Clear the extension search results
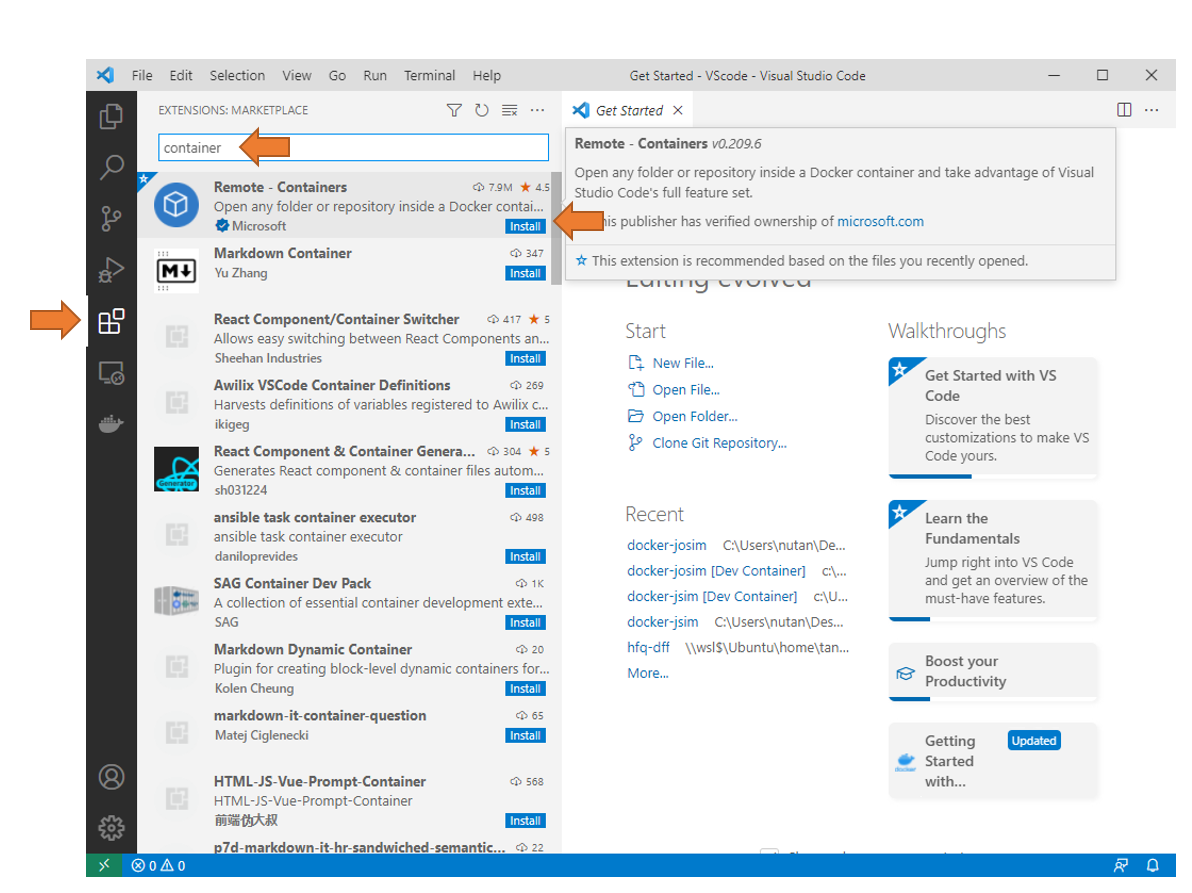 click(509, 110)
